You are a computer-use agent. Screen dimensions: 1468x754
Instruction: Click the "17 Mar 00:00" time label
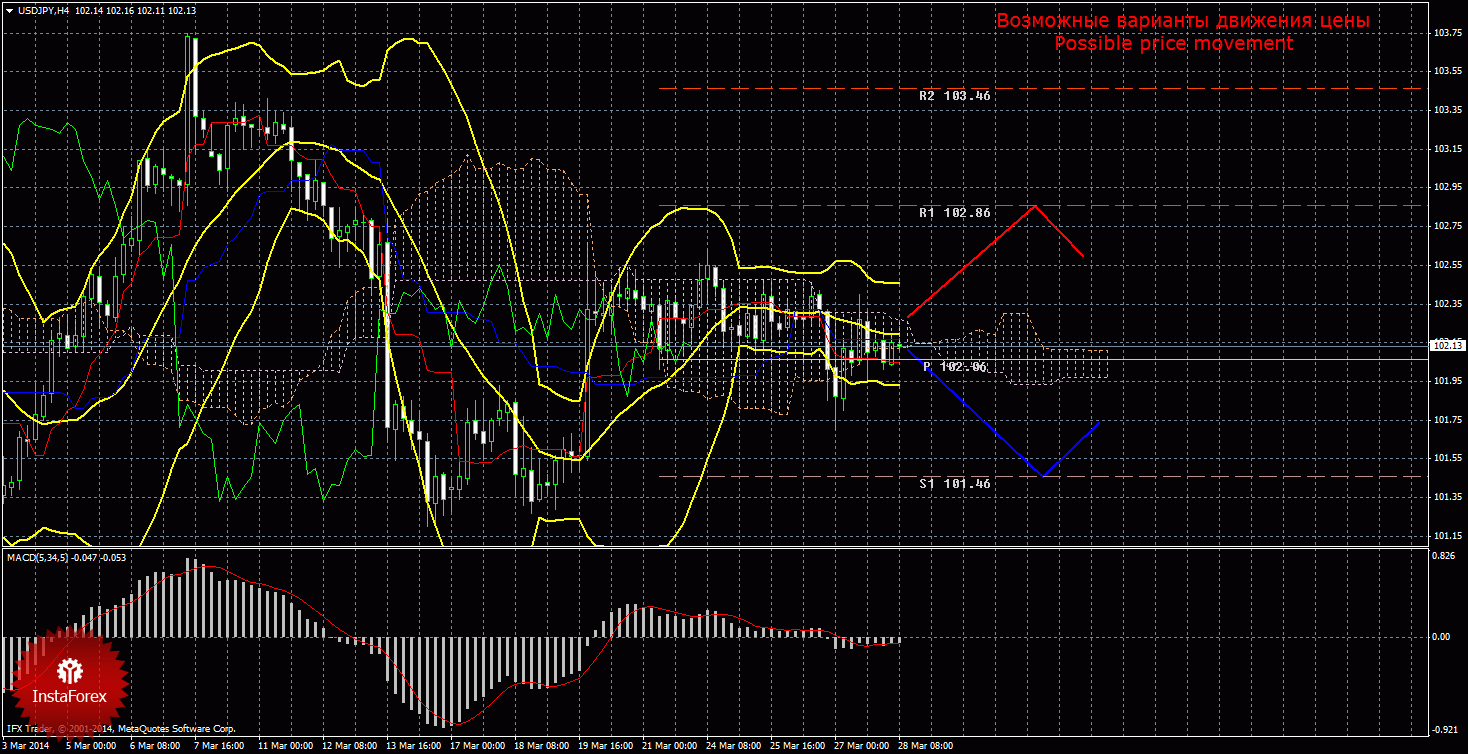click(x=477, y=746)
